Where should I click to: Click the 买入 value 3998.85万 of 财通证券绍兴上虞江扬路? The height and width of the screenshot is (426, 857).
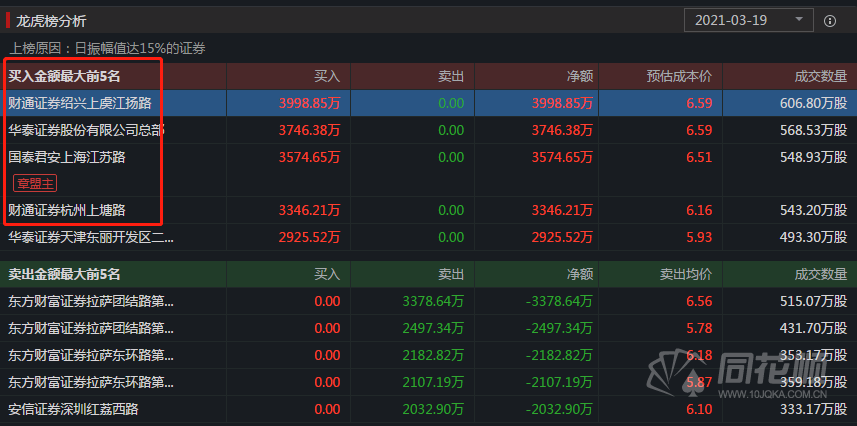(309, 103)
